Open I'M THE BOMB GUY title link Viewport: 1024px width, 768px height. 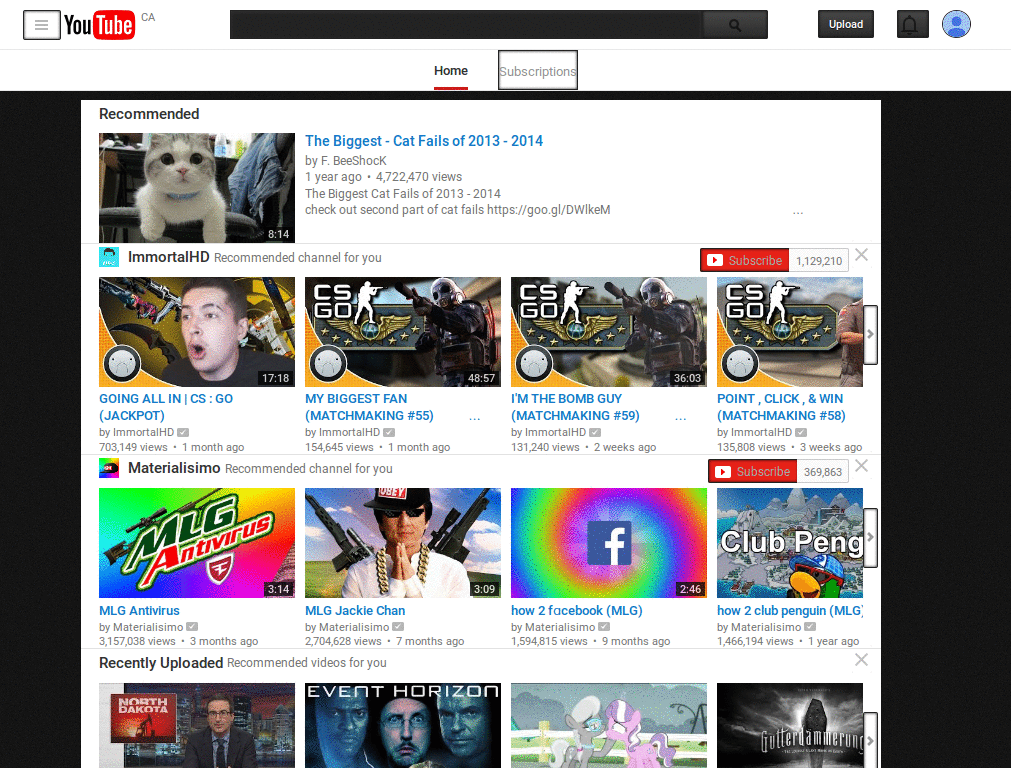(575, 407)
